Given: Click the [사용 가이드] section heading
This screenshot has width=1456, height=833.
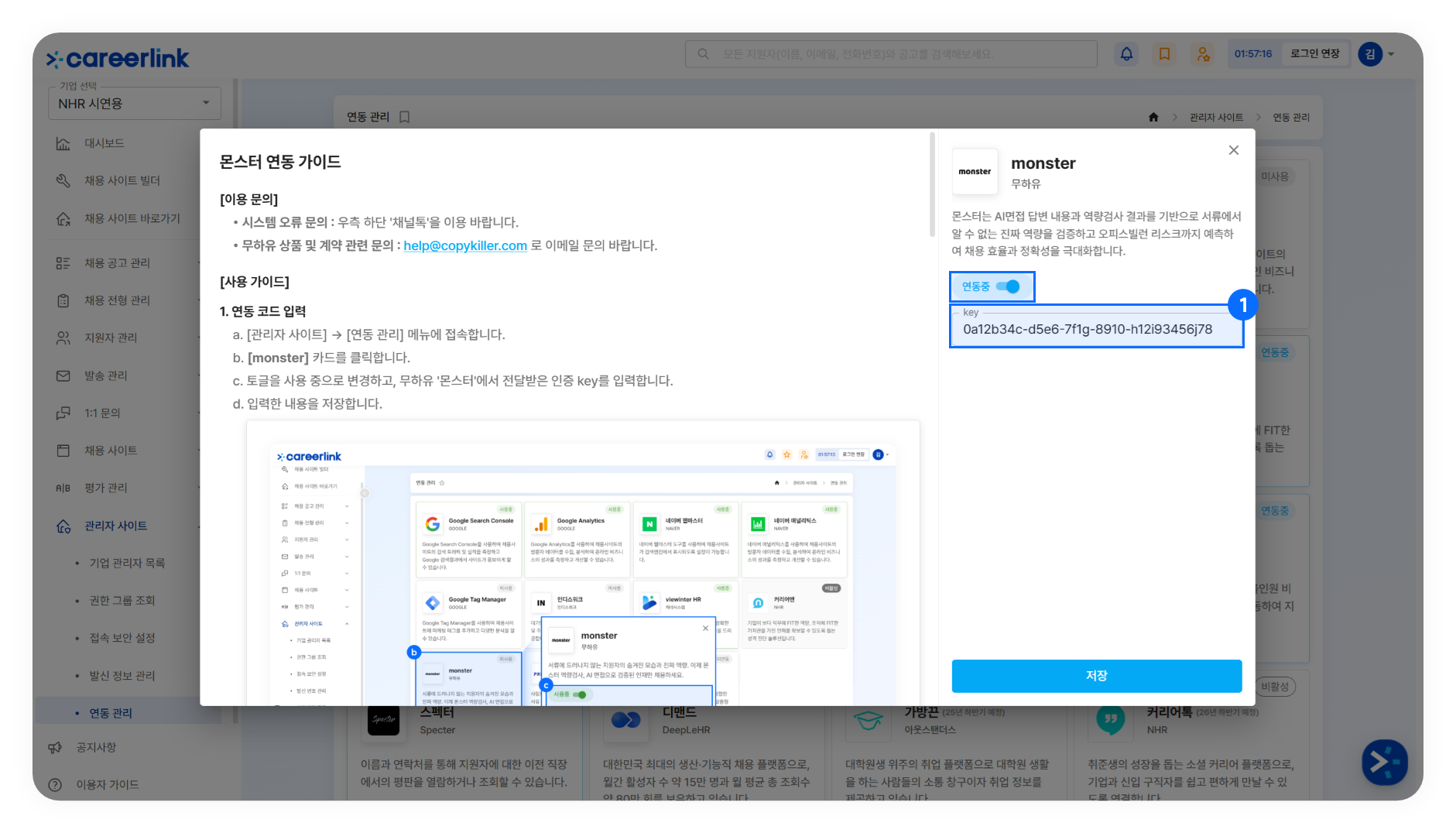Looking at the screenshot, I should 255,282.
